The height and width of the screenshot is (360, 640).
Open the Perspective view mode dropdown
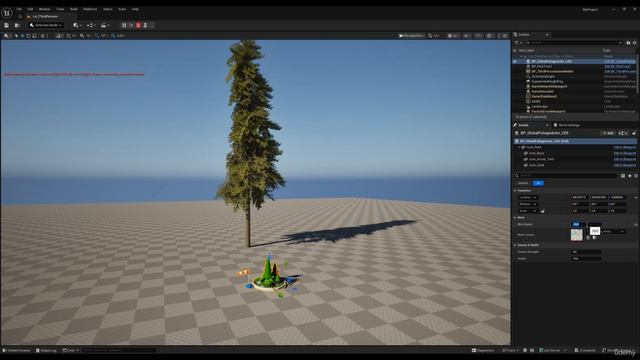pos(411,36)
